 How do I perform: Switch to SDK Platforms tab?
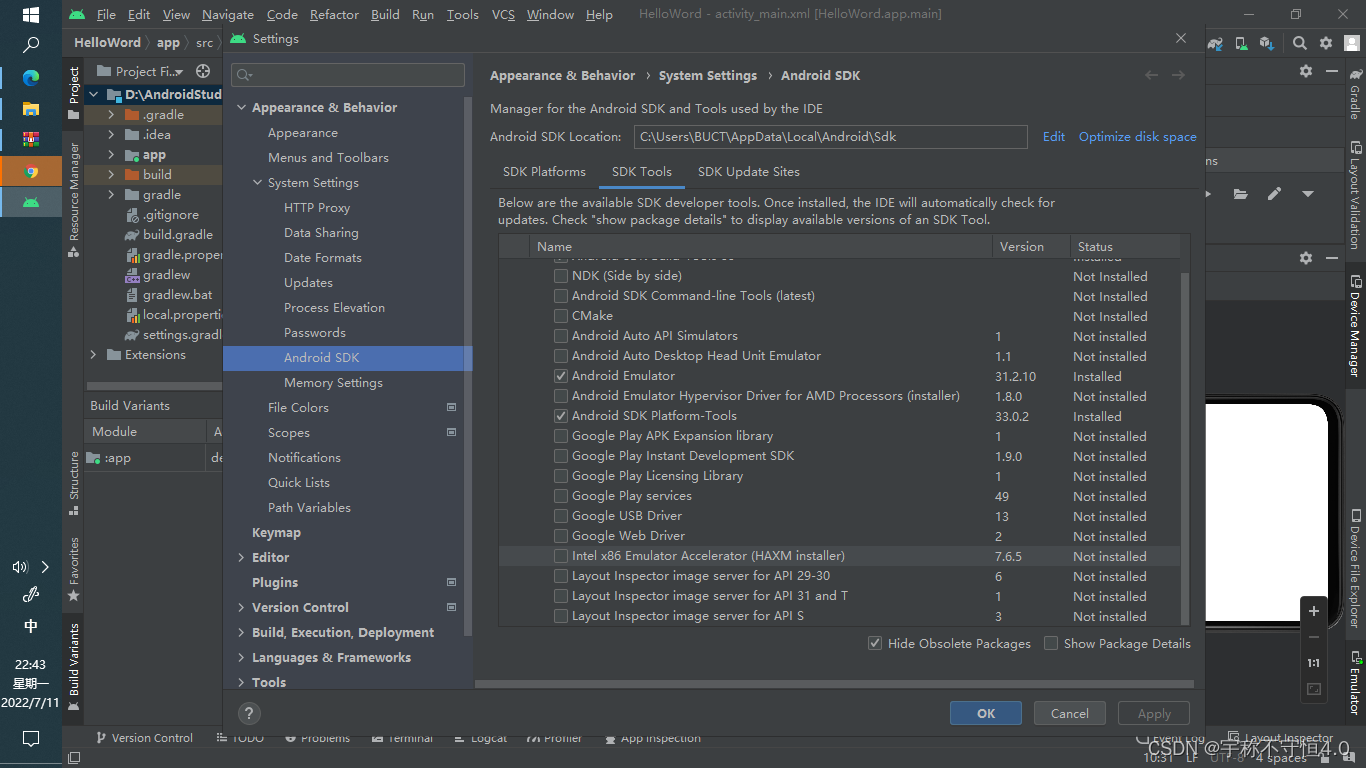click(544, 172)
